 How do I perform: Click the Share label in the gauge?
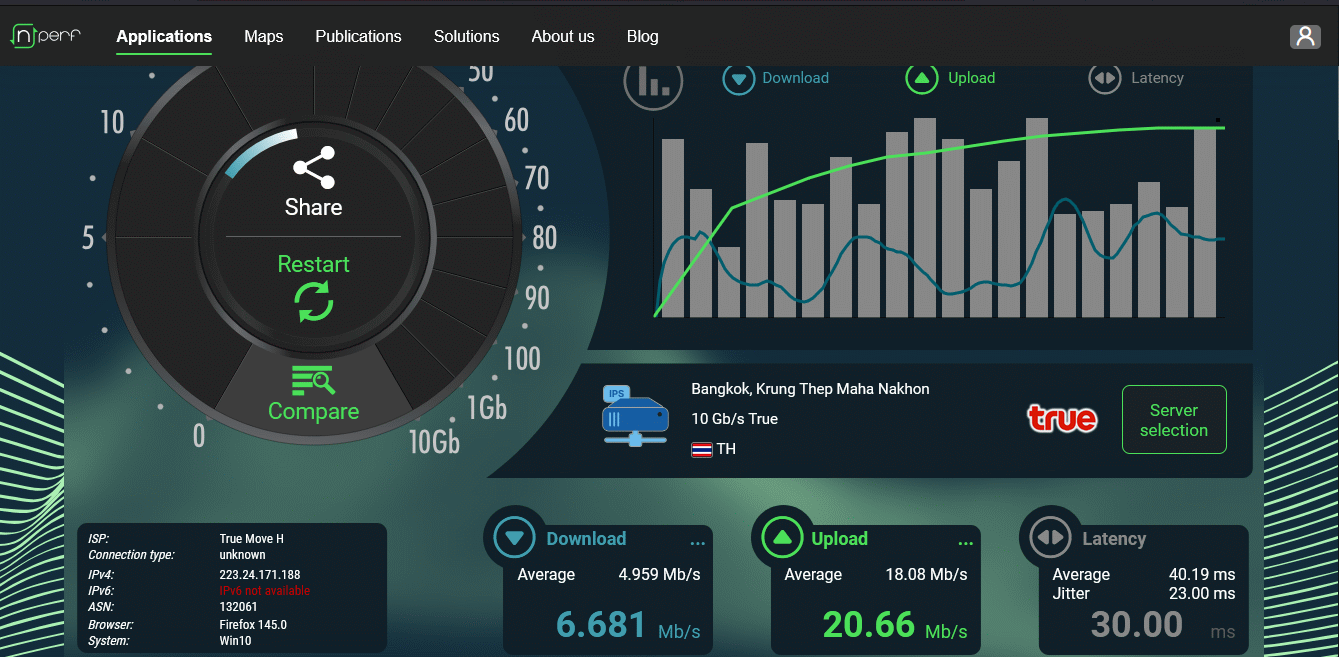(314, 207)
